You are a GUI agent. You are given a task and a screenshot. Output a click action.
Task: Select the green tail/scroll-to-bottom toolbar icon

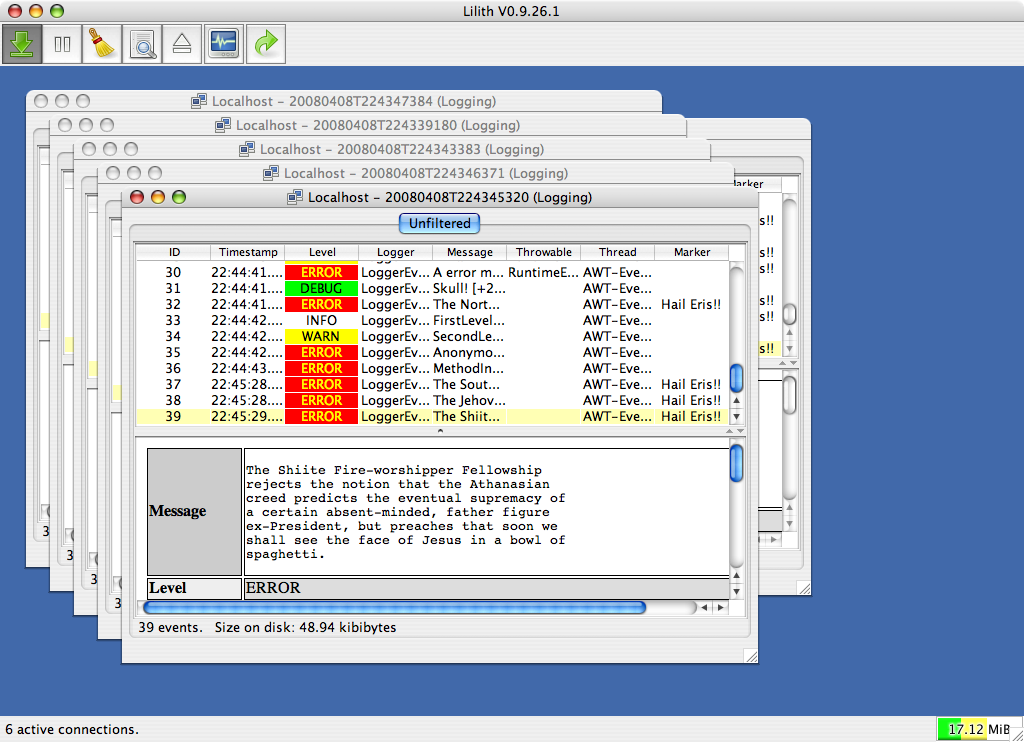coord(21,44)
